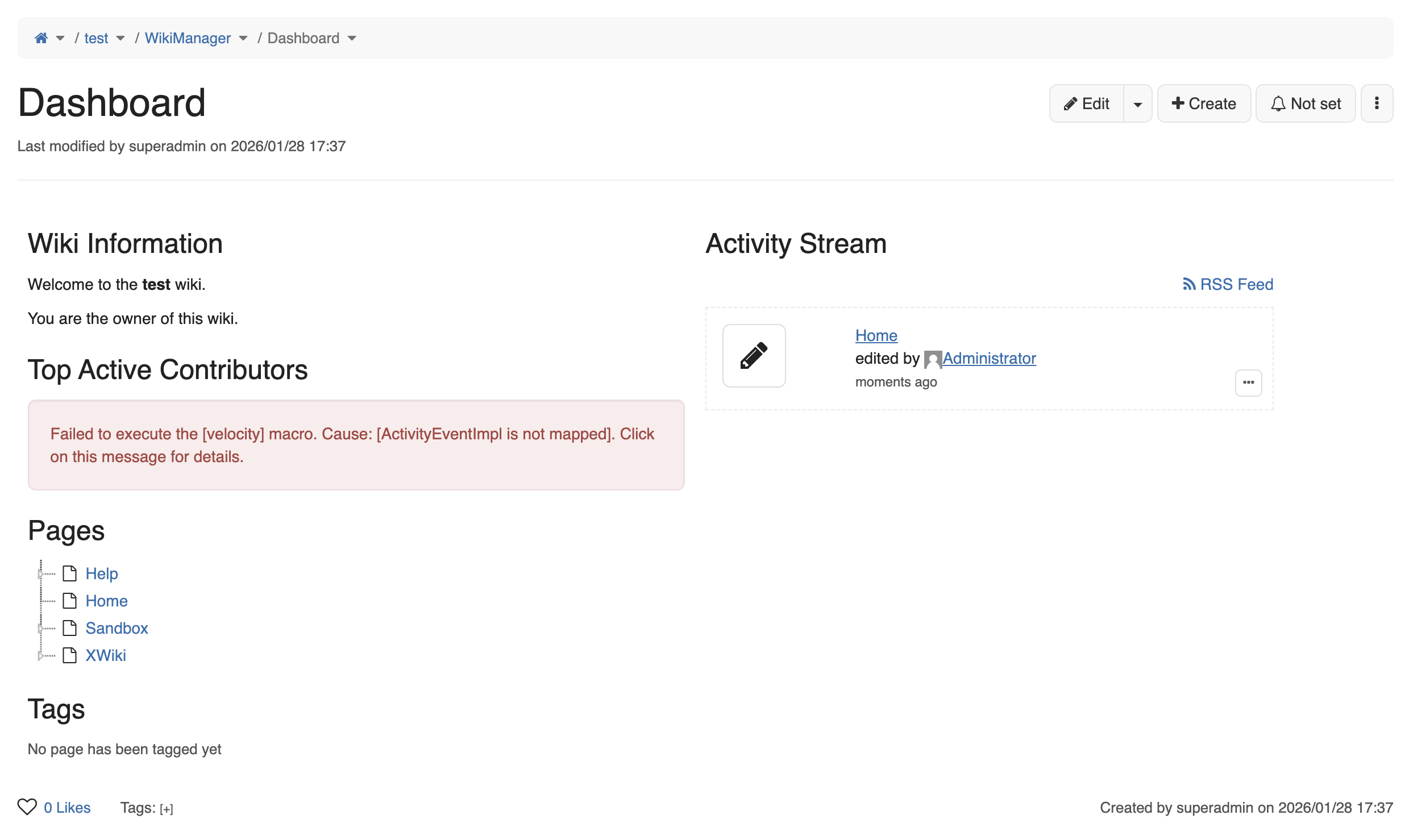This screenshot has height=840, width=1413.
Task: Navigate to test in the breadcrumb
Action: pyautogui.click(x=96, y=38)
